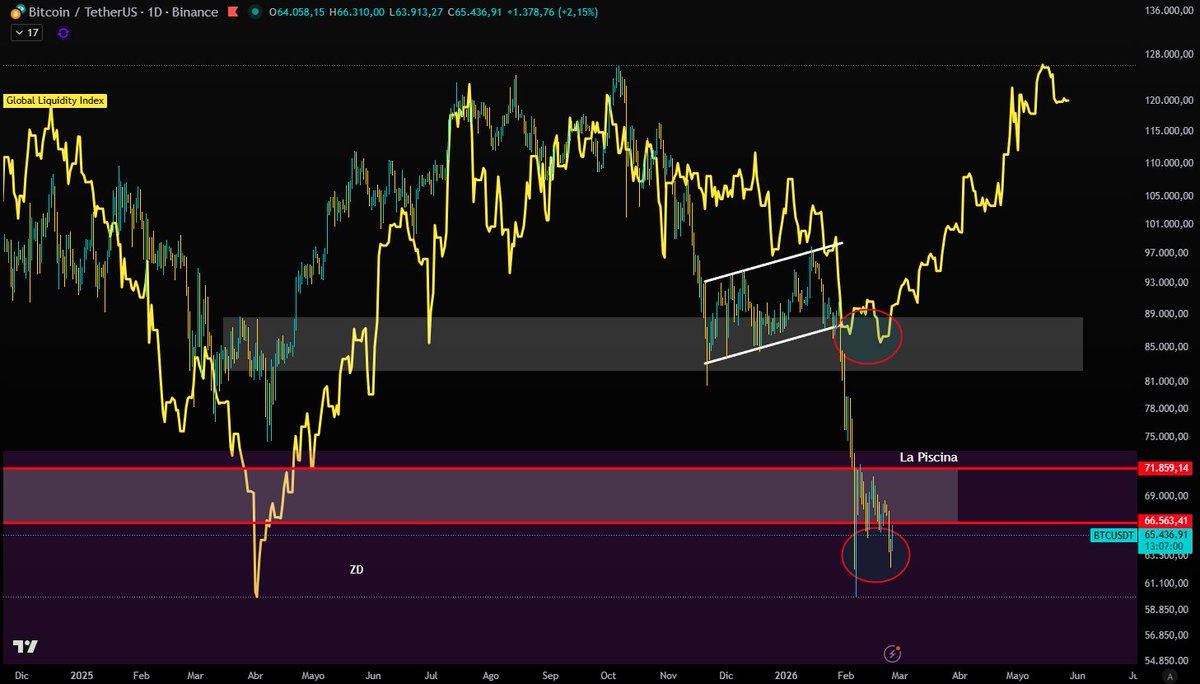Click the high value H66.310,00
The height and width of the screenshot is (684, 1200).
click(x=355, y=11)
